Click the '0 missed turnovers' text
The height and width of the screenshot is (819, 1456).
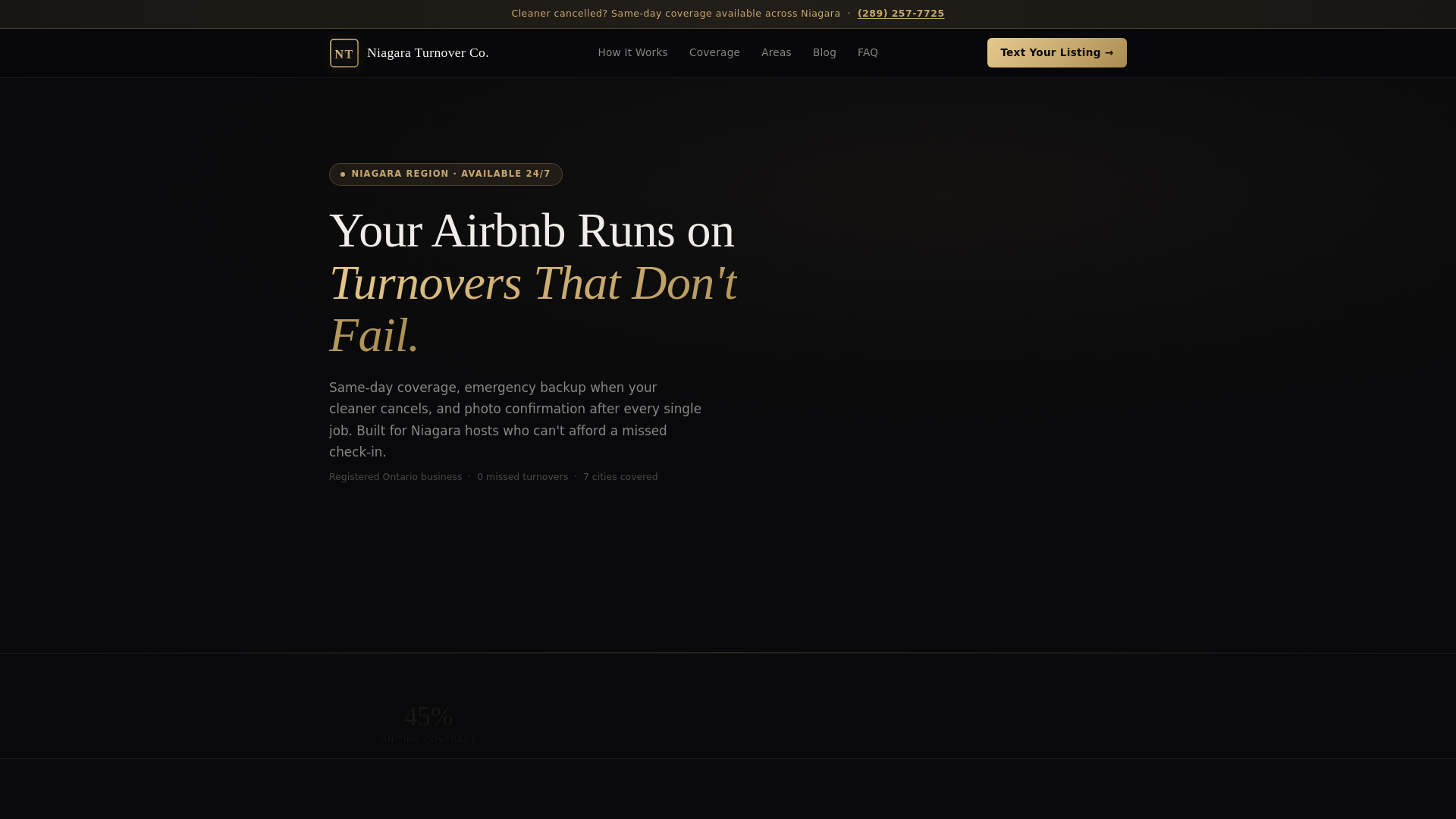pos(522,477)
